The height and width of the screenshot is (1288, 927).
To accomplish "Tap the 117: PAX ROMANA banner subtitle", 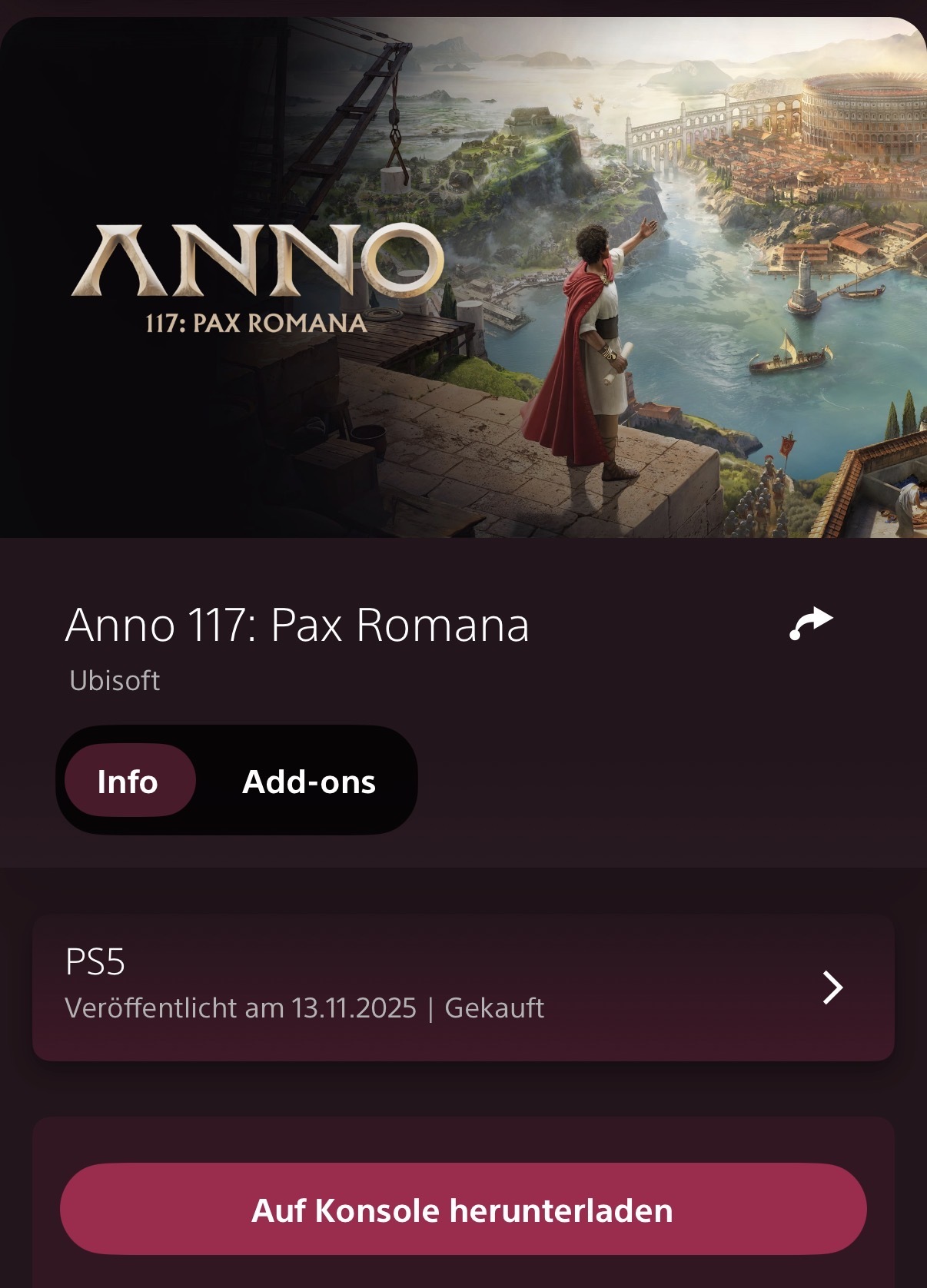I will [x=256, y=323].
